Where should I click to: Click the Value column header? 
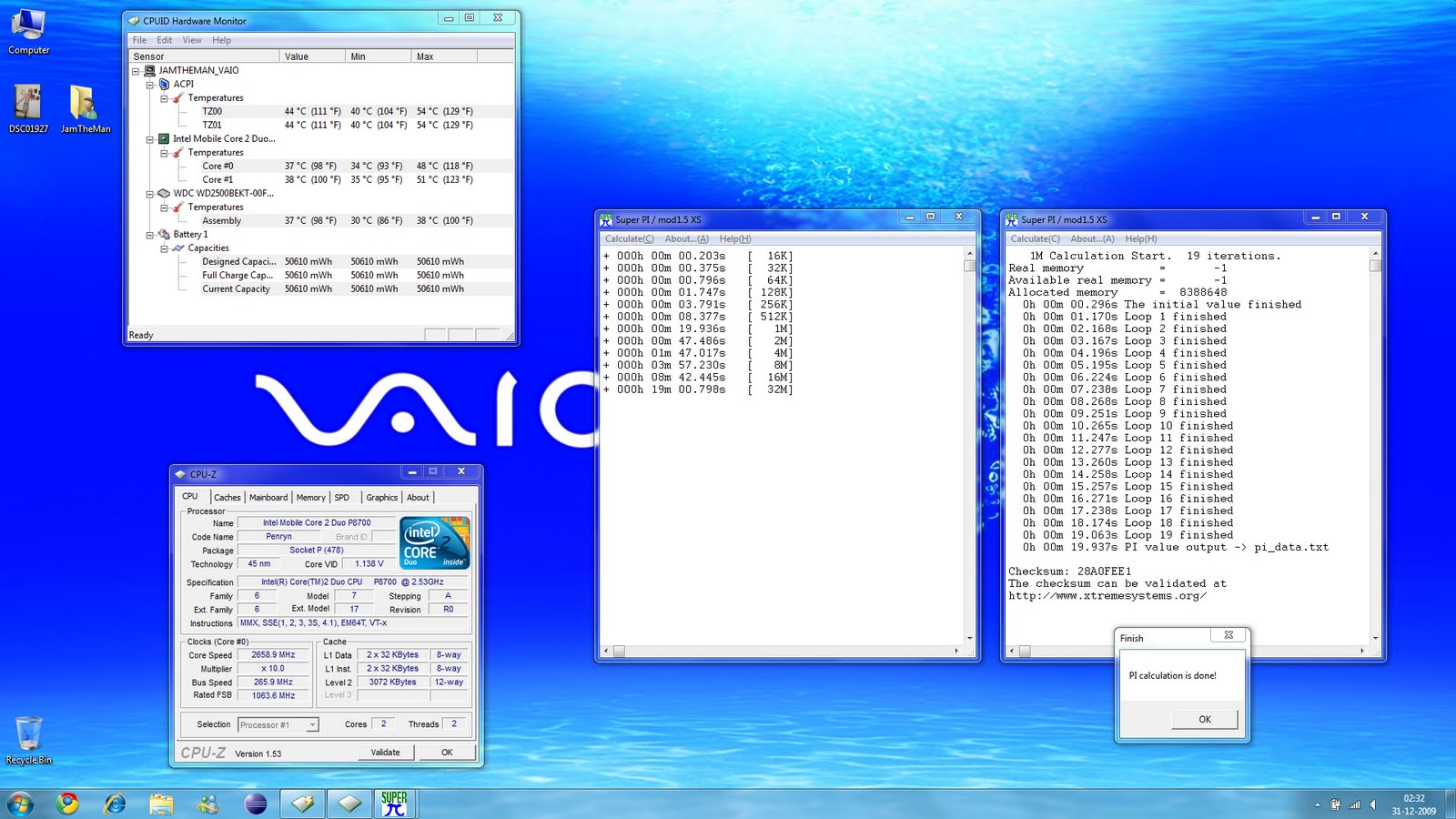click(x=313, y=56)
